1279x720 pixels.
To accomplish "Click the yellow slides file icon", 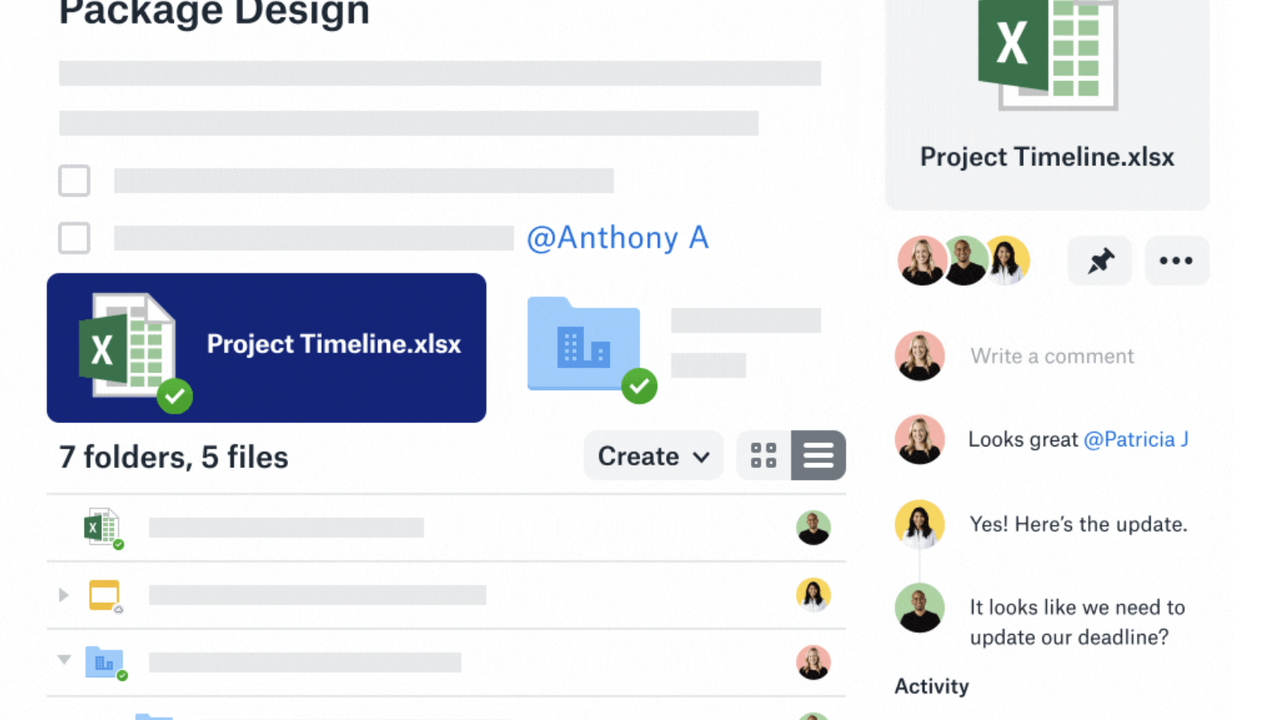I will pos(104,595).
